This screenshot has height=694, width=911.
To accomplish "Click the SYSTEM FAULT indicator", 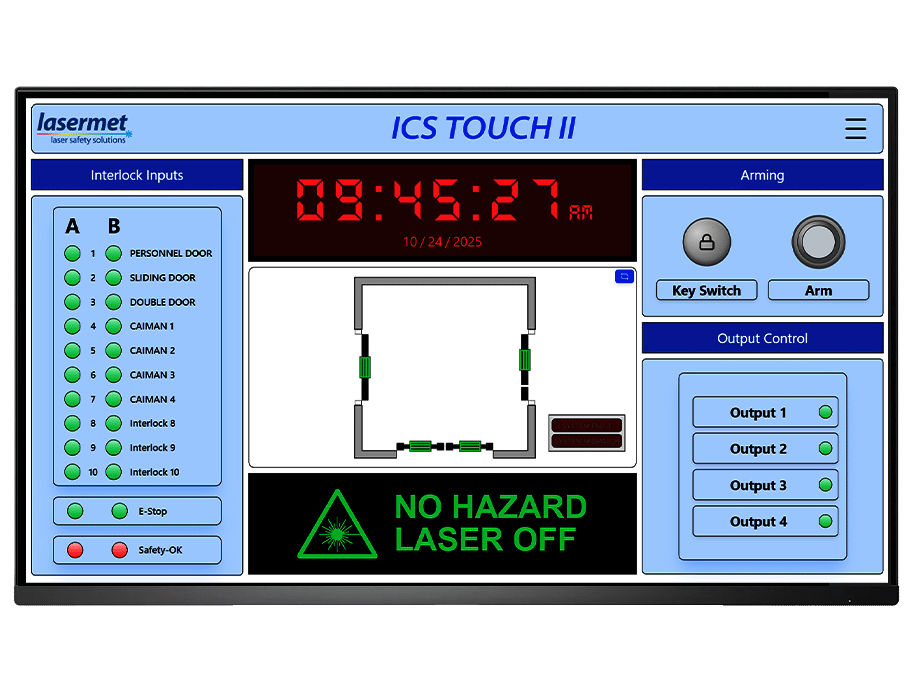I will click(586, 425).
